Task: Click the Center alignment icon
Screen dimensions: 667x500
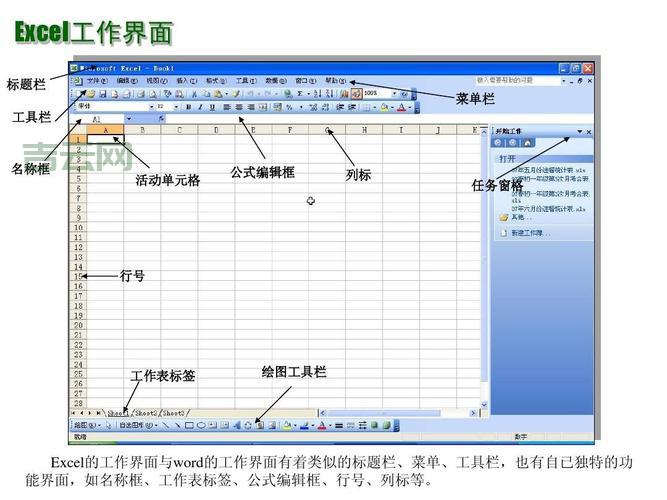Action: pos(239,107)
